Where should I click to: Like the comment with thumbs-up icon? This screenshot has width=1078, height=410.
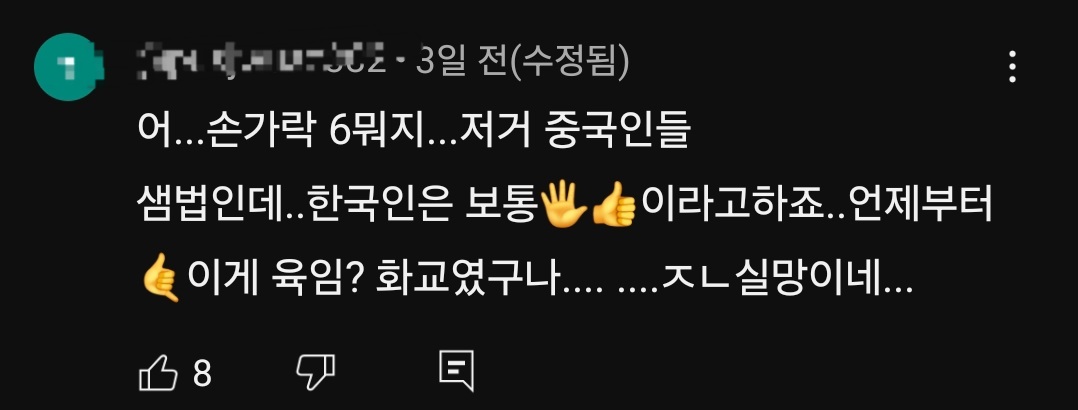(158, 374)
